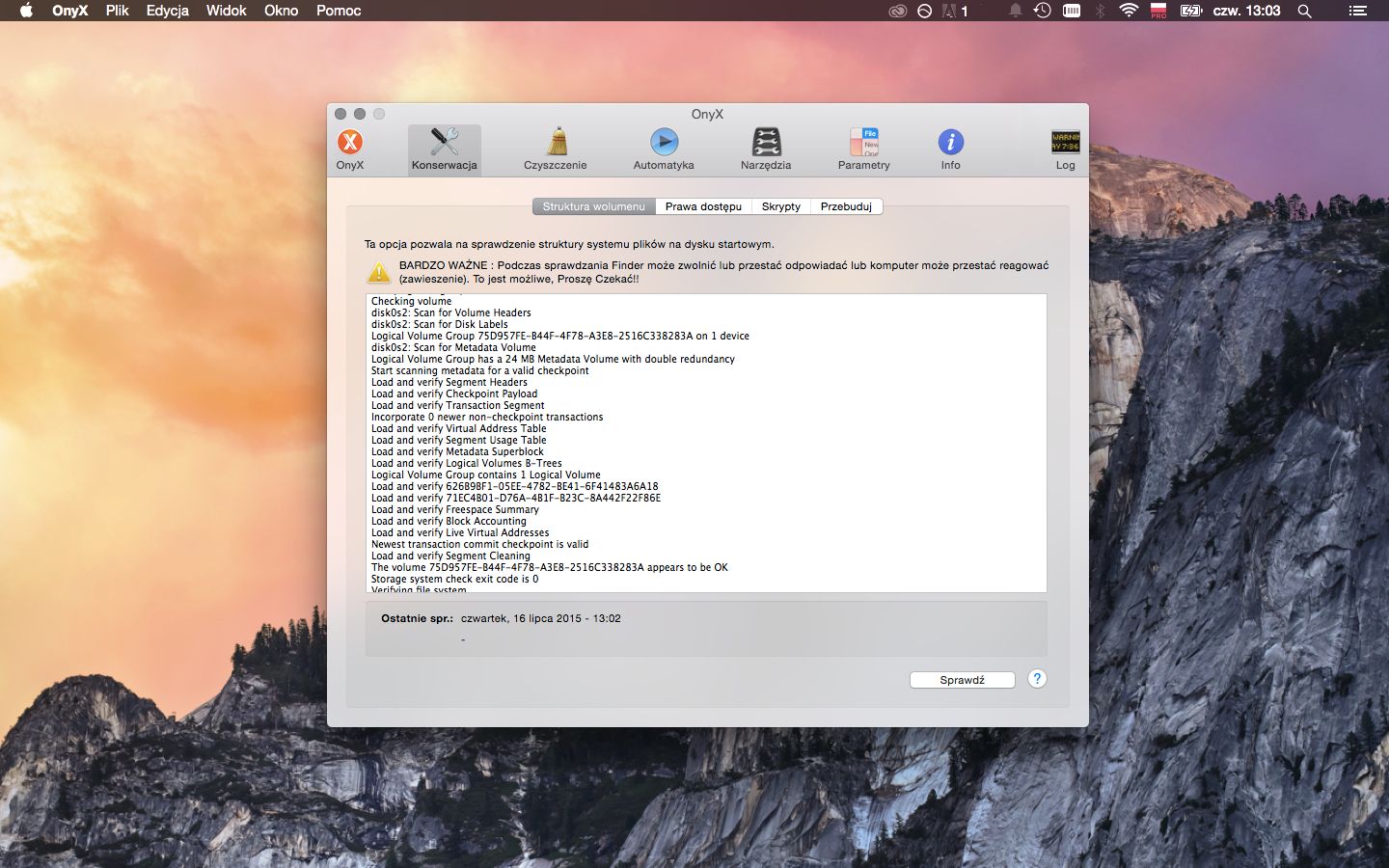
Task: Click the log line 'Load and verify Freespace Summary'
Action: [x=454, y=509]
